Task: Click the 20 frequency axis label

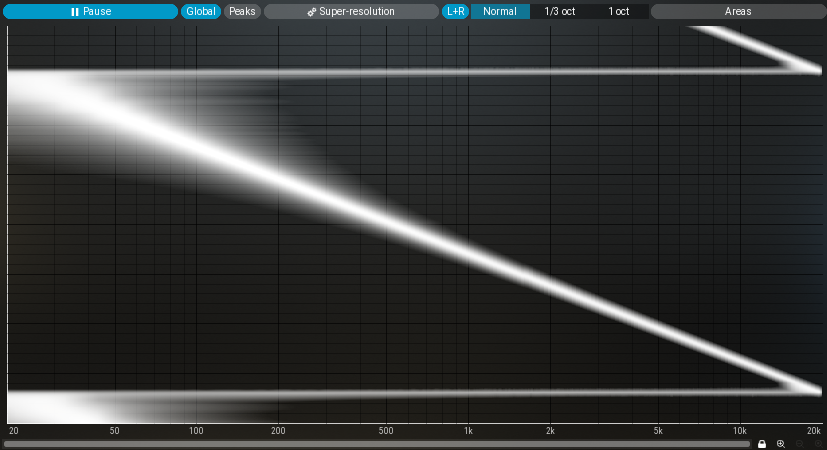Action: pyautogui.click(x=14, y=431)
